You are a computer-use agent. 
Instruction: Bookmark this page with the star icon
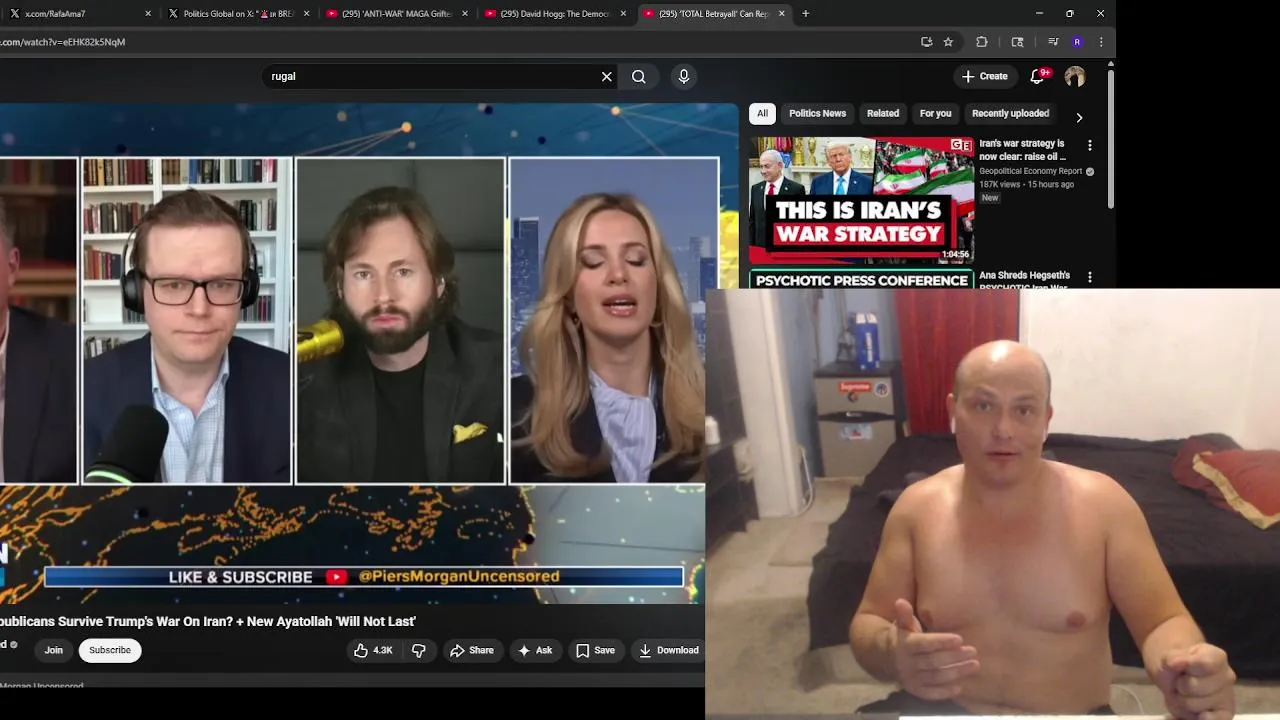point(948,42)
